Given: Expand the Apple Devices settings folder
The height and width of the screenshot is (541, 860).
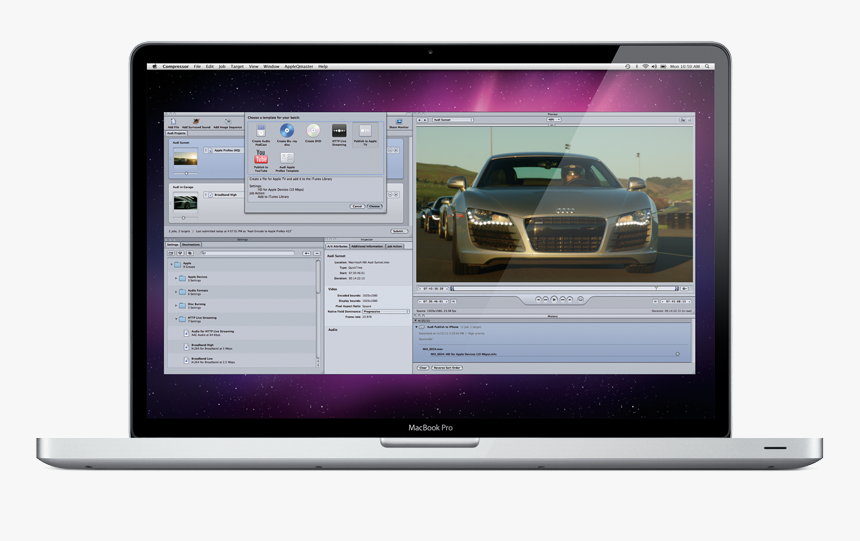Looking at the screenshot, I should coord(177,278).
